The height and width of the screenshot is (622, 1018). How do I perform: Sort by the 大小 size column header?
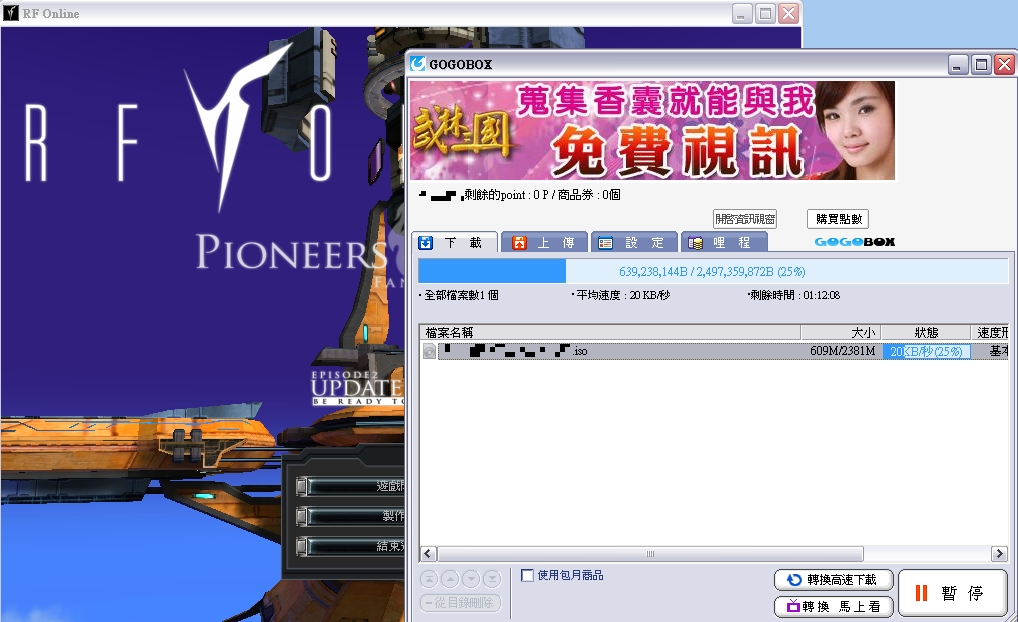pos(841,332)
